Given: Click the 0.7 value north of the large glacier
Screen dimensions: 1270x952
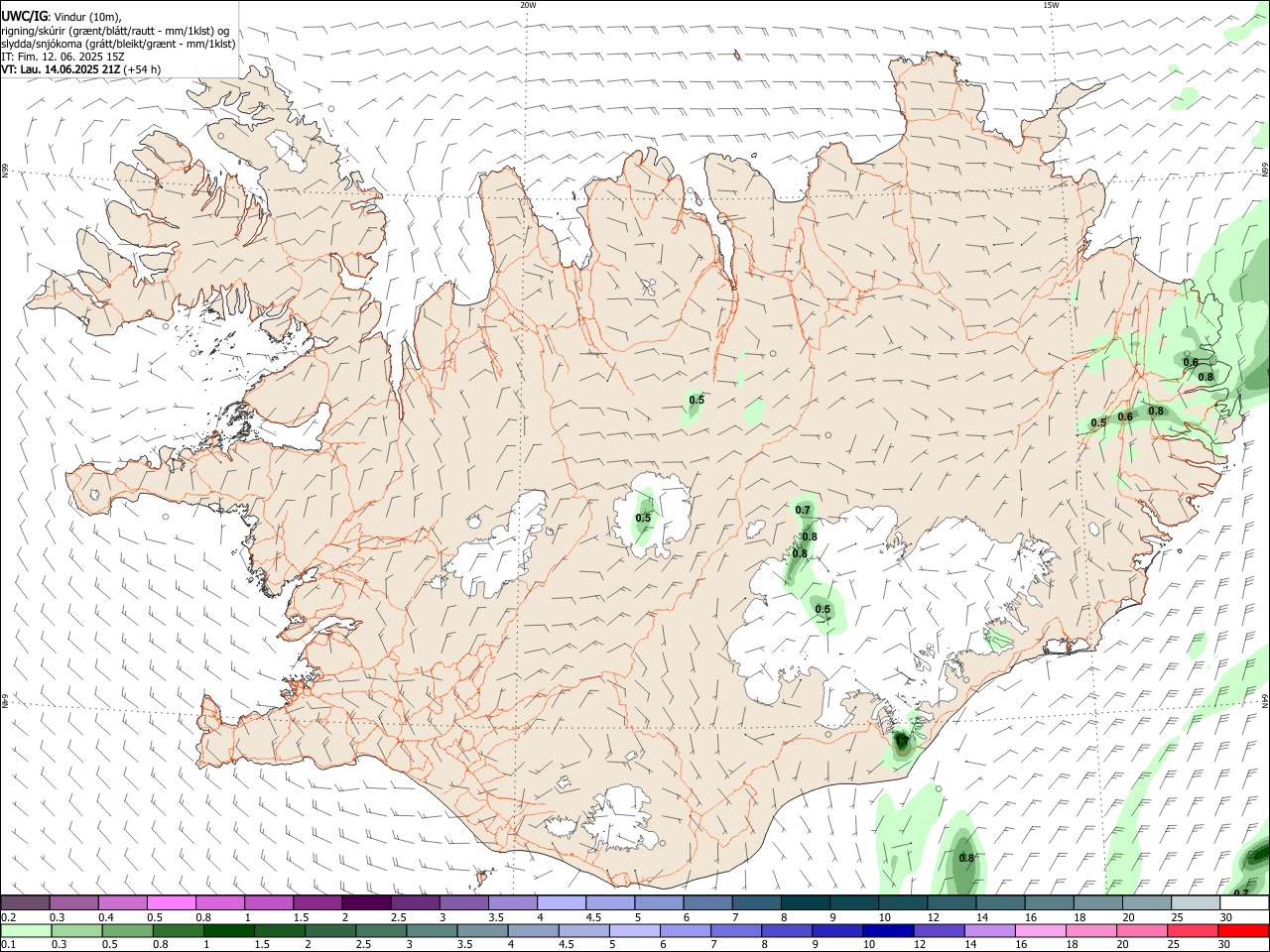Looking at the screenshot, I should pyautogui.click(x=803, y=510).
